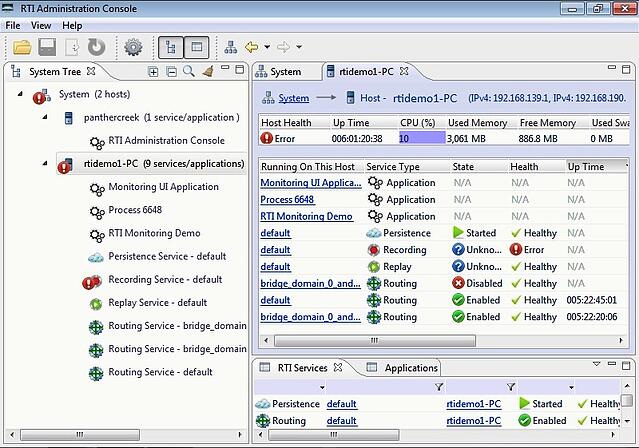Click the Recording row Error health icon
This screenshot has height=448, width=639.
pyautogui.click(x=516, y=249)
